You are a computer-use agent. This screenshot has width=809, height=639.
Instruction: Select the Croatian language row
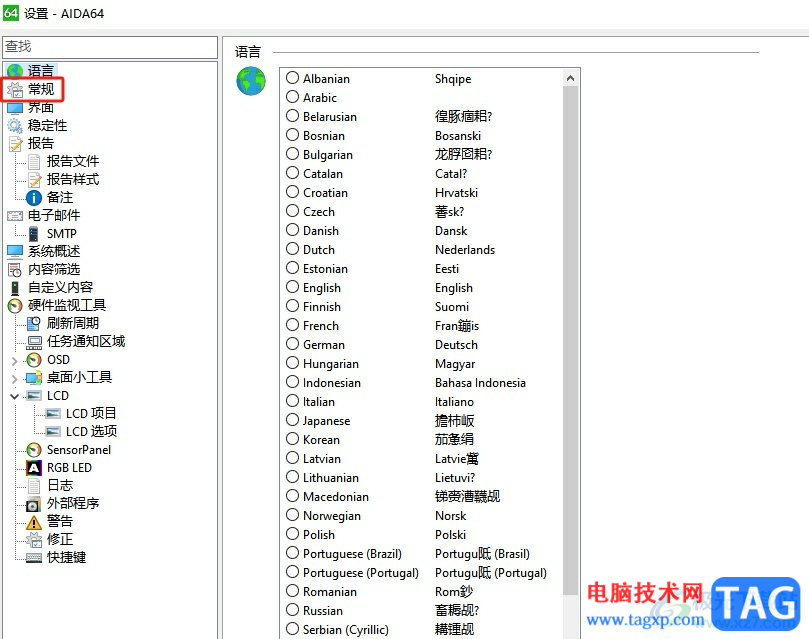point(423,192)
